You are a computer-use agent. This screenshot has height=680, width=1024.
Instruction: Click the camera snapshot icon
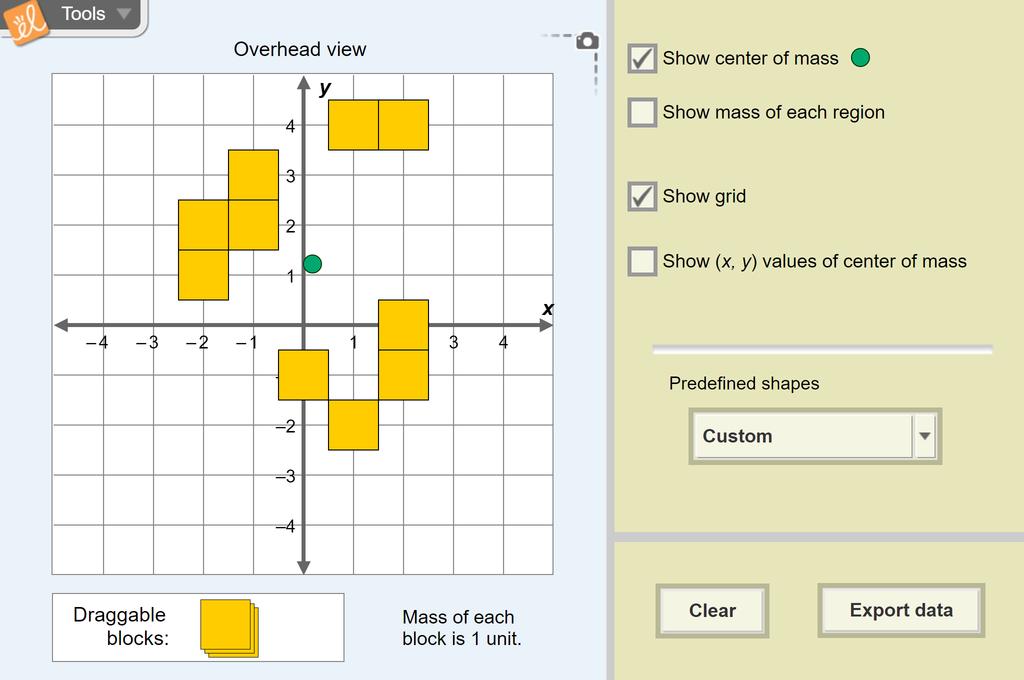pyautogui.click(x=587, y=41)
